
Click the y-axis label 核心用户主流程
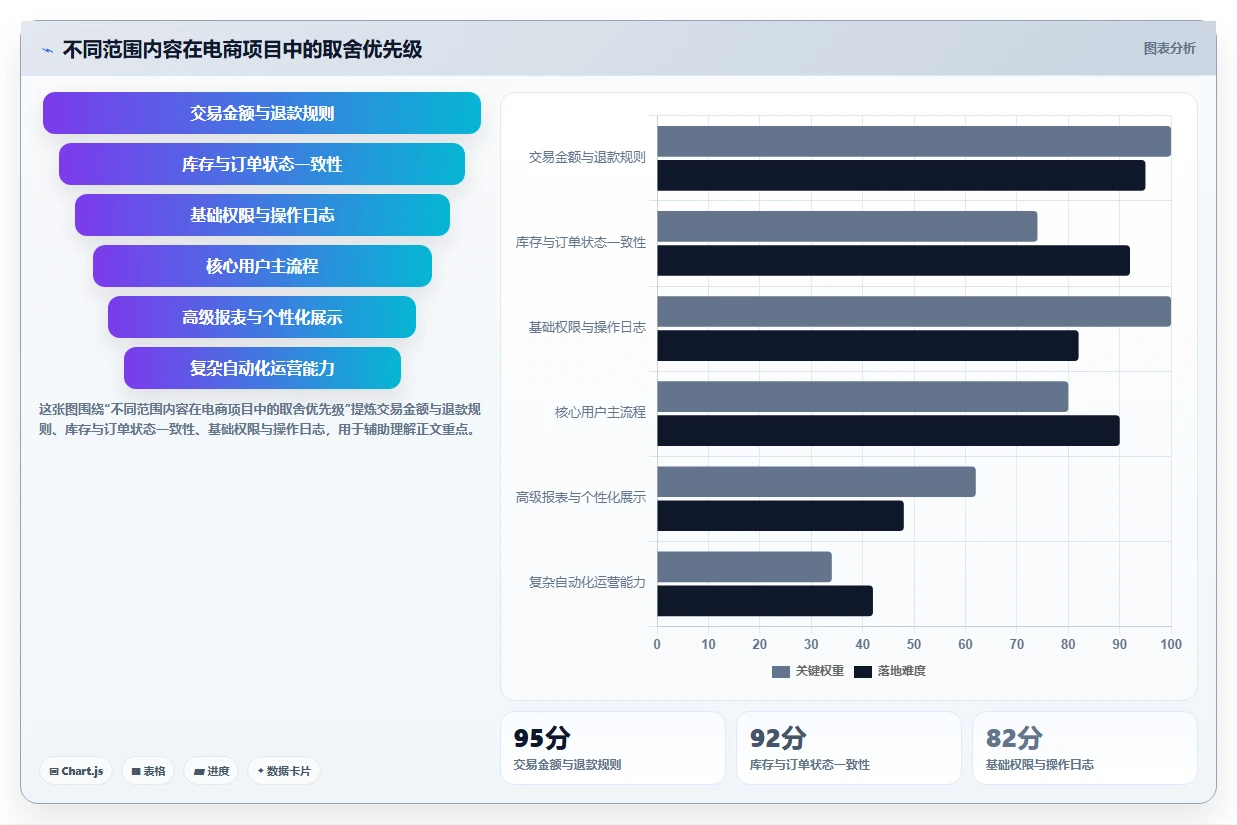[600, 412]
